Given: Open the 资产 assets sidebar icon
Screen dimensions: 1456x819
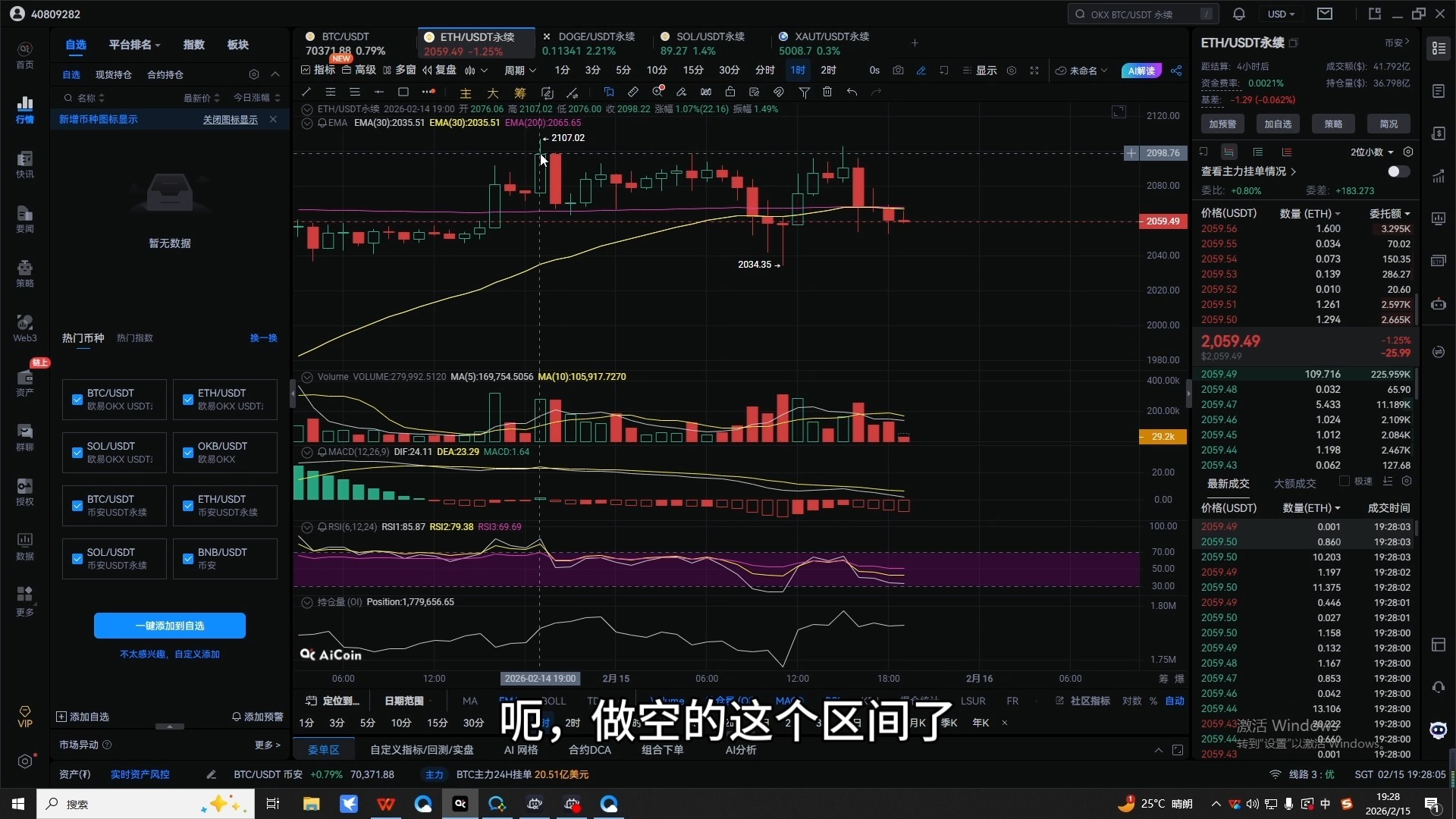Looking at the screenshot, I should 25,383.
